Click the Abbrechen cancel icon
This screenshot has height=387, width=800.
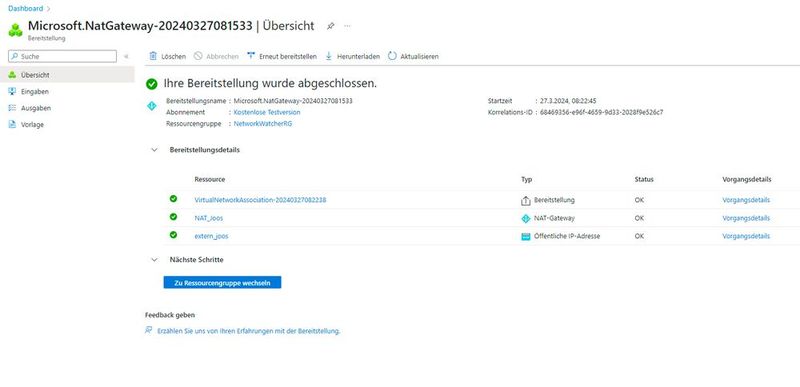(198, 56)
